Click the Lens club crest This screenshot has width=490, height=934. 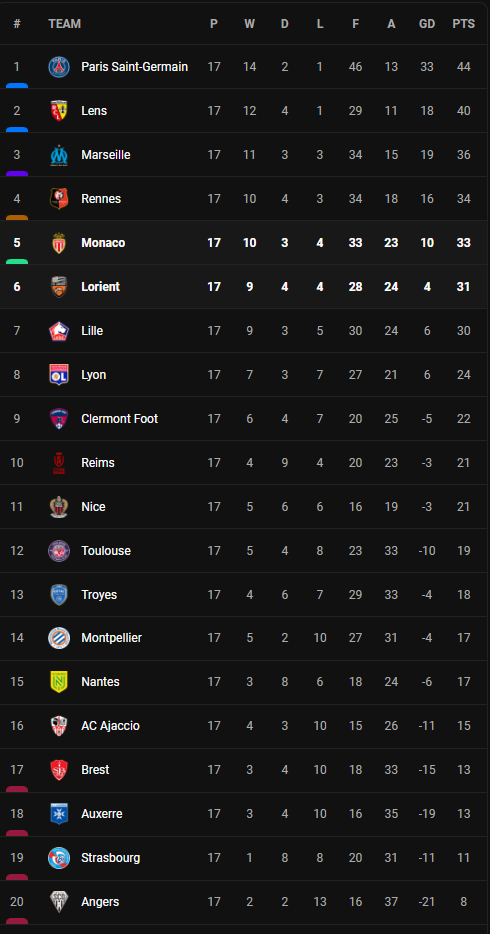(x=59, y=111)
